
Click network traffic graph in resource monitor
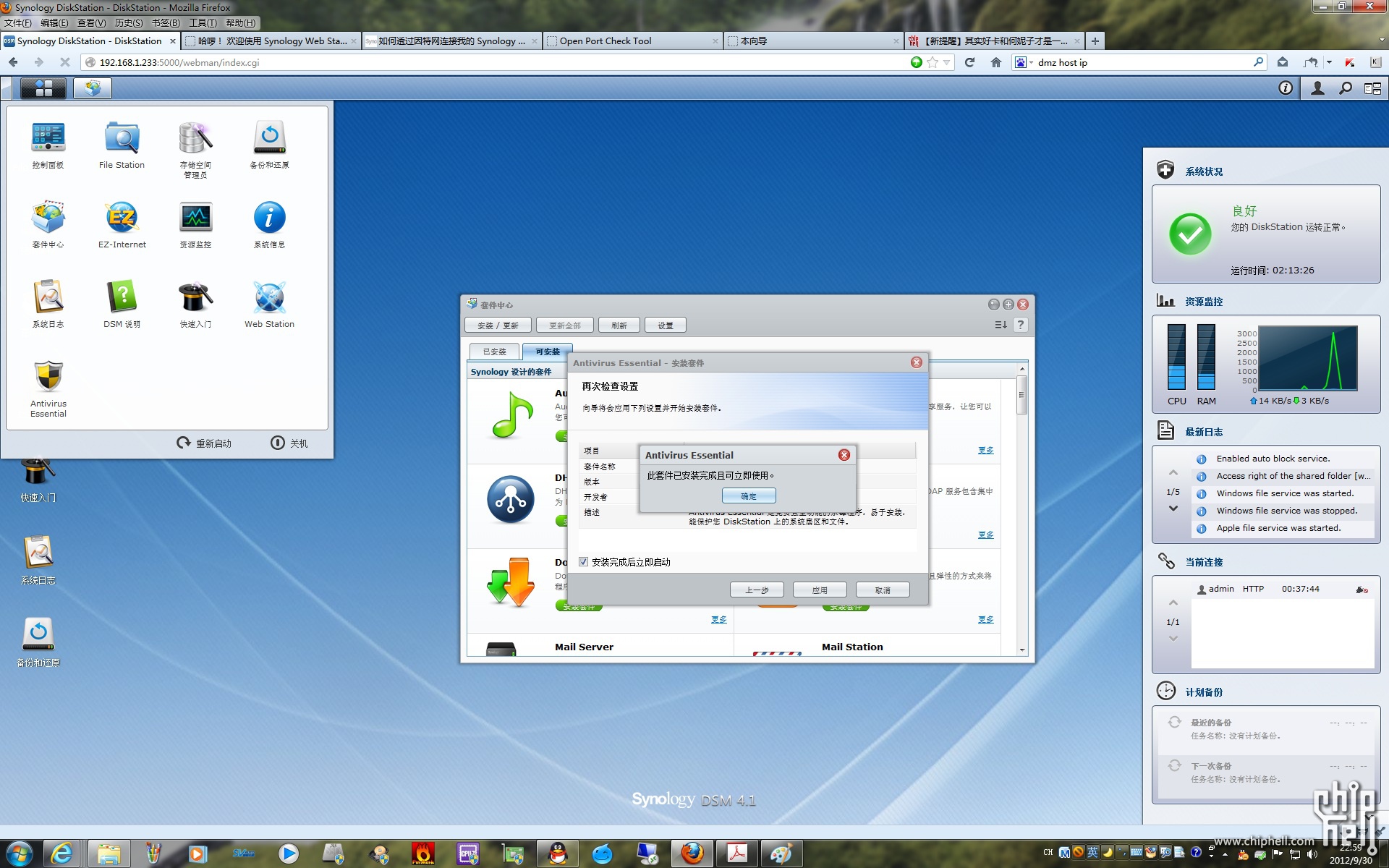point(1308,358)
